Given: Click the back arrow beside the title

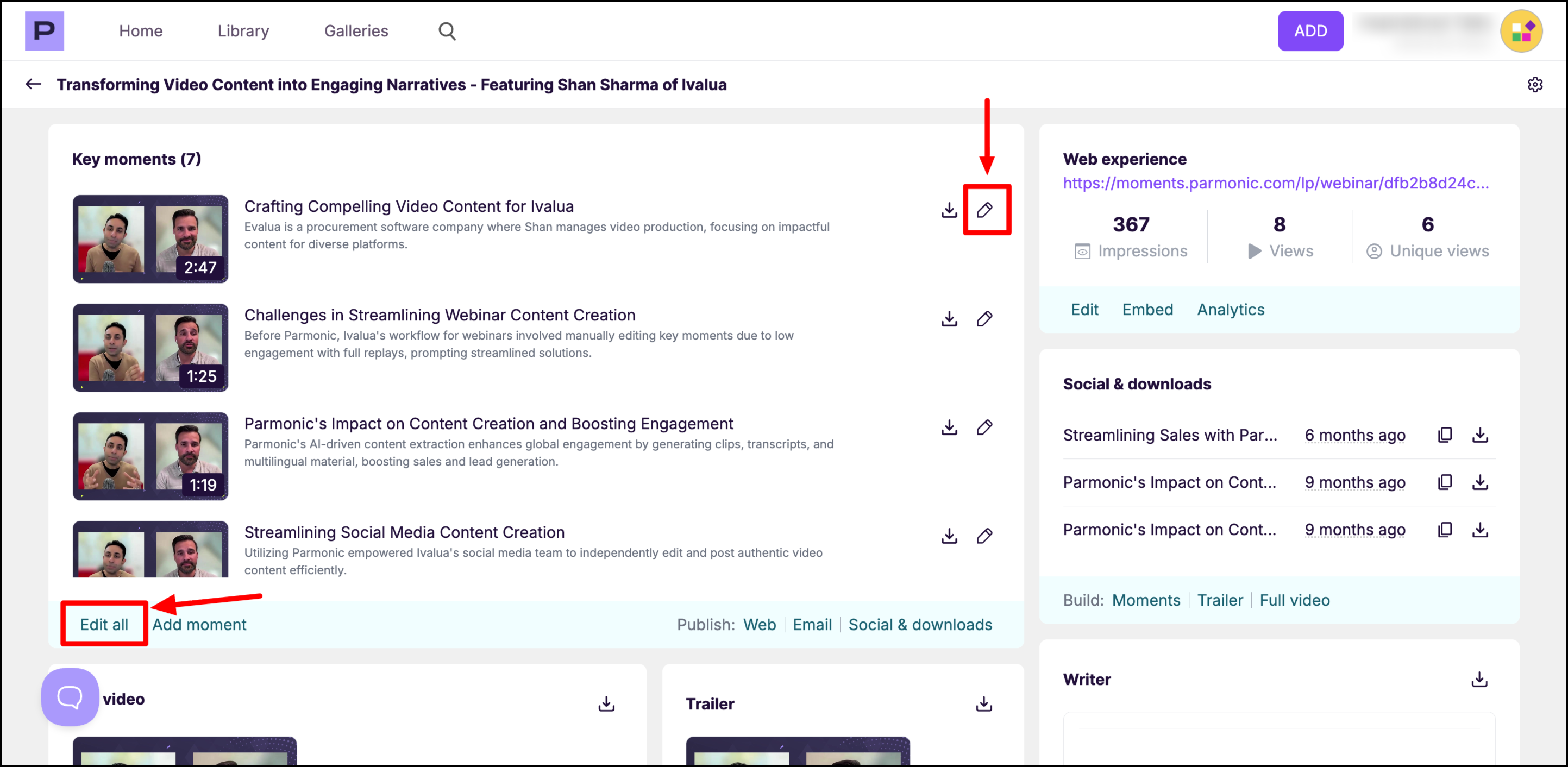Looking at the screenshot, I should point(34,84).
